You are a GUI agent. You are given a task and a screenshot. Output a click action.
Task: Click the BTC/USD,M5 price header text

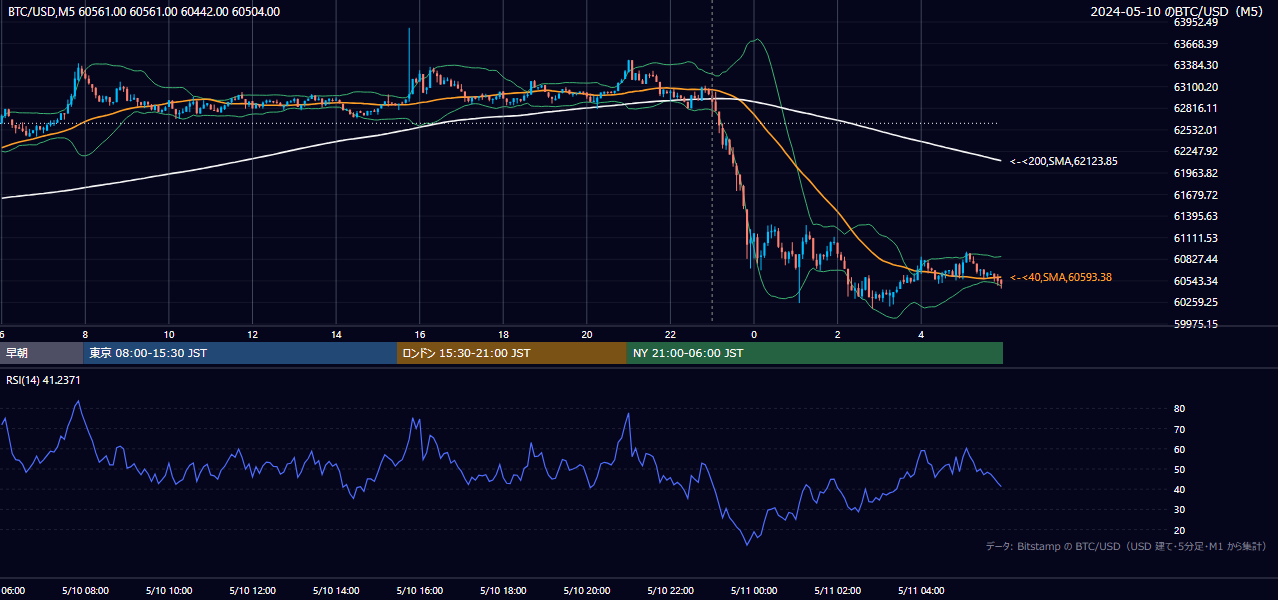pyautogui.click(x=144, y=12)
